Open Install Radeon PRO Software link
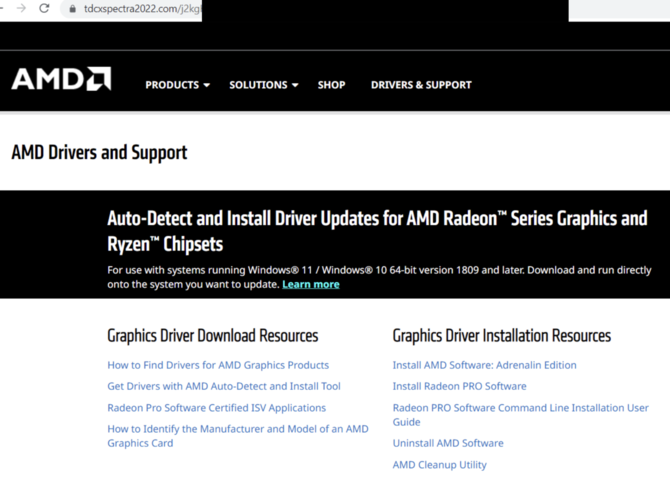This screenshot has width=670, height=478. click(459, 386)
